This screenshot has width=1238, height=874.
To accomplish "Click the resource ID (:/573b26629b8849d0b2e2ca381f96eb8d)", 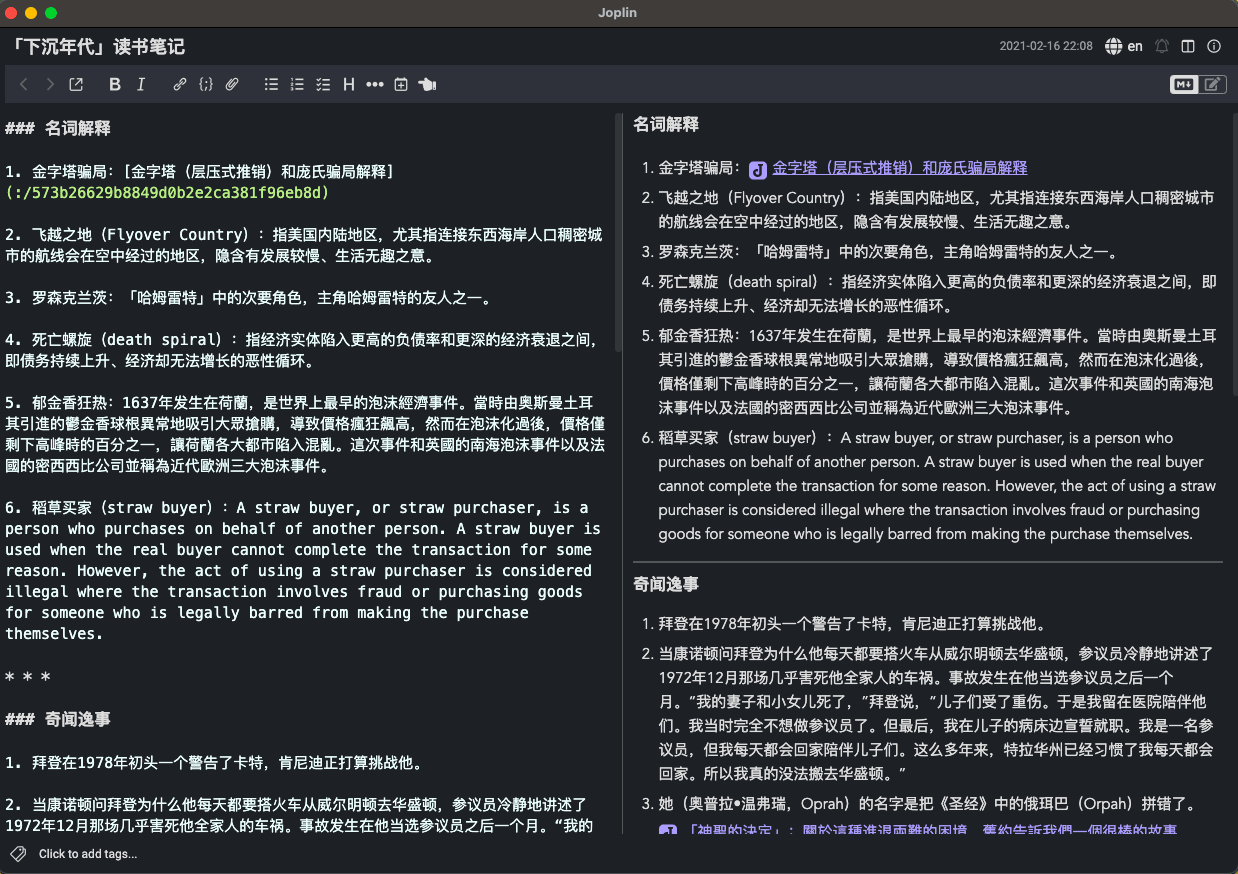I will (x=167, y=192).
